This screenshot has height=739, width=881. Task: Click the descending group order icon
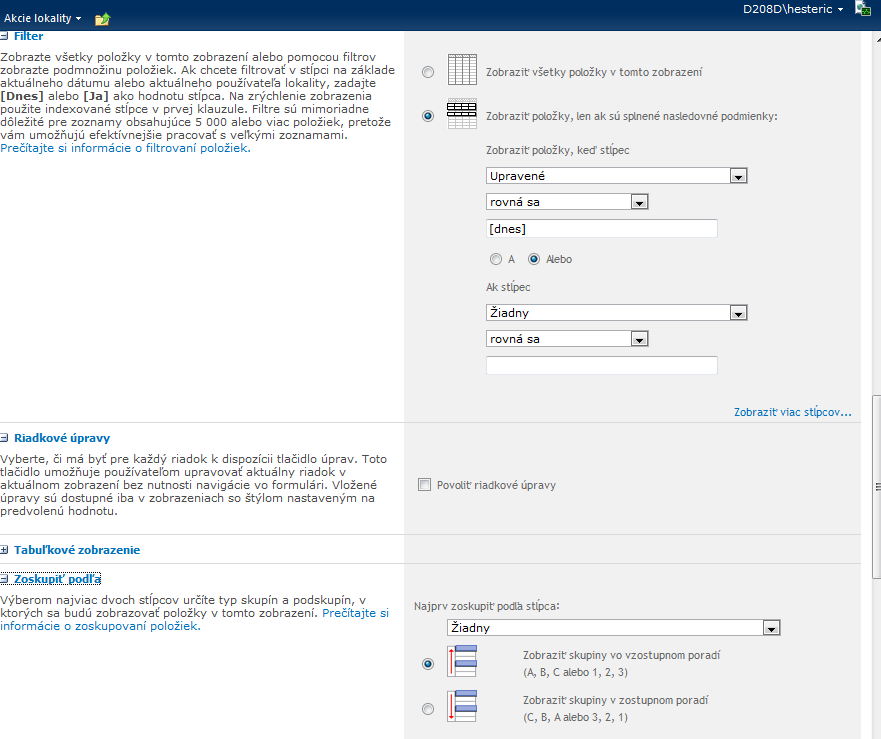click(462, 706)
